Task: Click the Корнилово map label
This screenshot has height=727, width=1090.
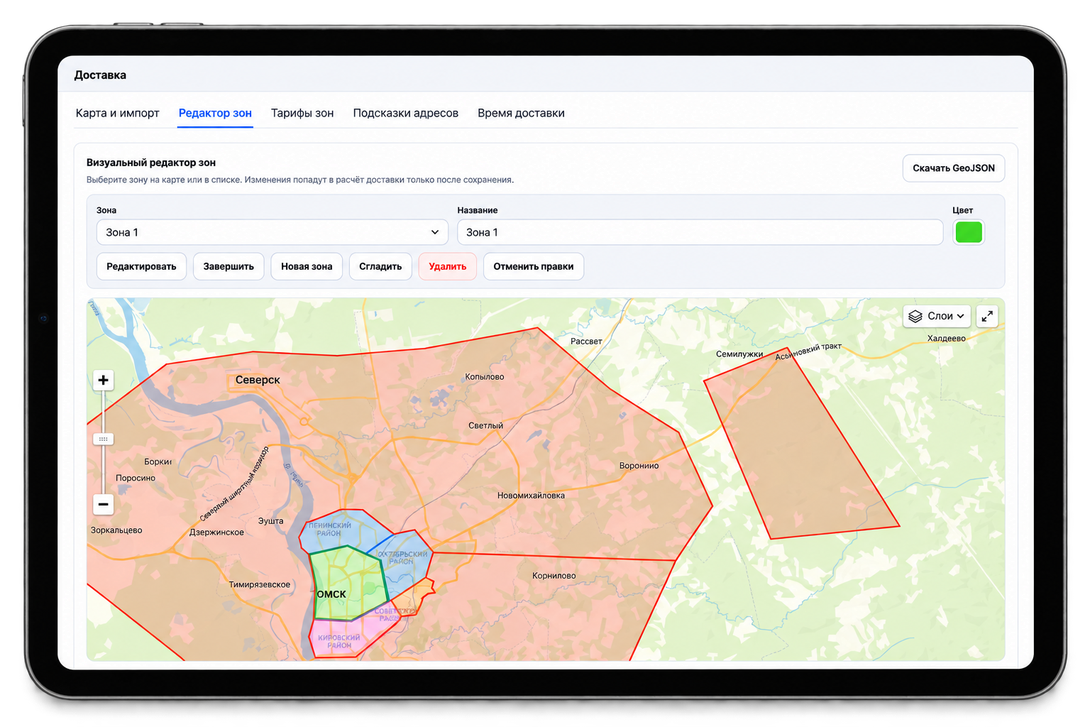Action: tap(553, 575)
